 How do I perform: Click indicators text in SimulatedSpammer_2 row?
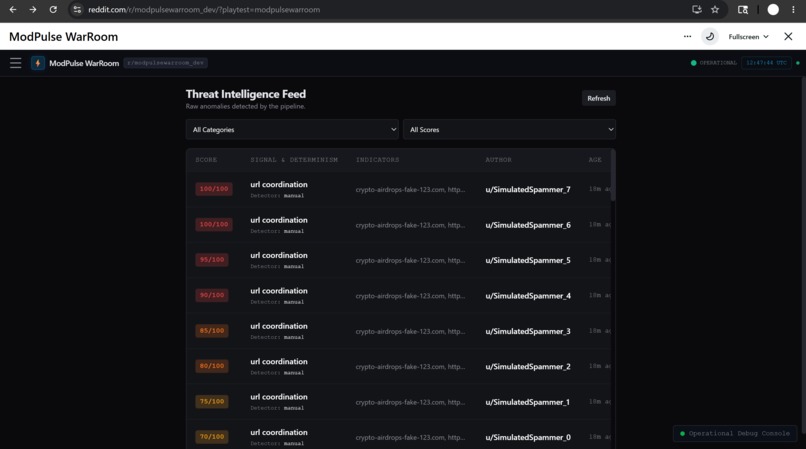pyautogui.click(x=410, y=367)
